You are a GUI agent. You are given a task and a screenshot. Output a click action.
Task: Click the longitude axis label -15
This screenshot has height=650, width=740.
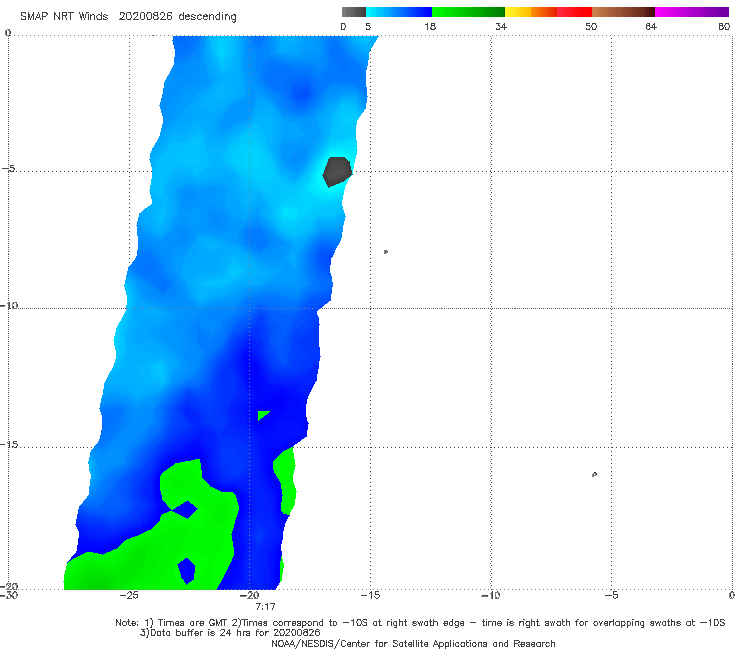coord(370,595)
